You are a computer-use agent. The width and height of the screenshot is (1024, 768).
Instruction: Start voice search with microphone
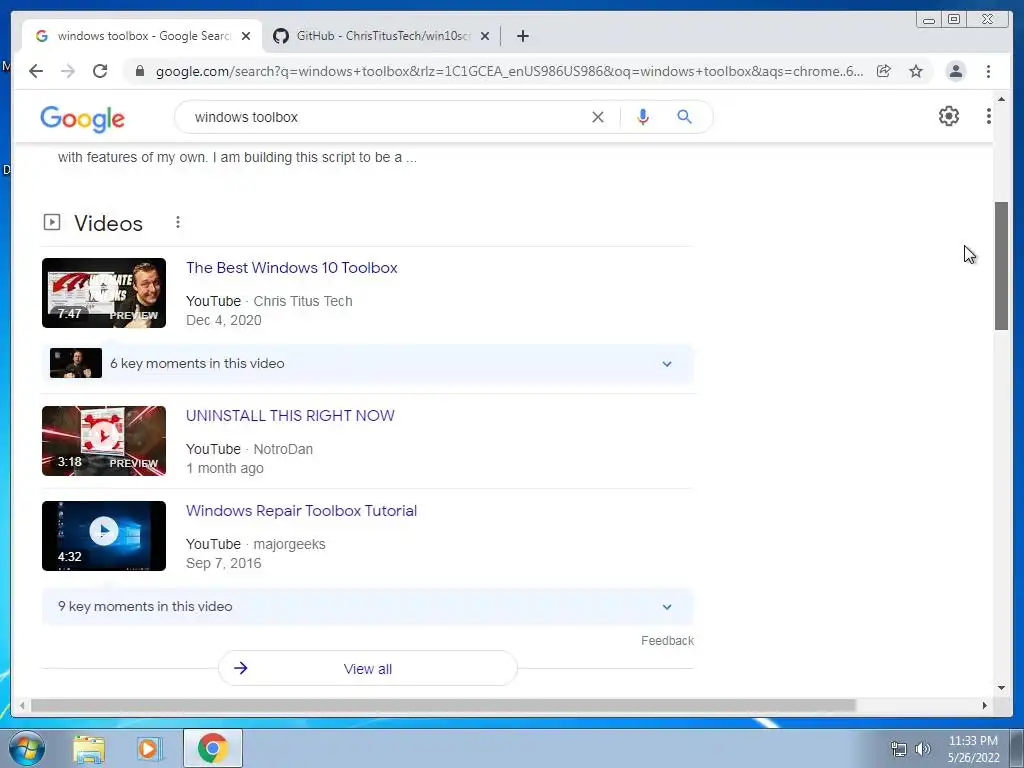coord(643,117)
